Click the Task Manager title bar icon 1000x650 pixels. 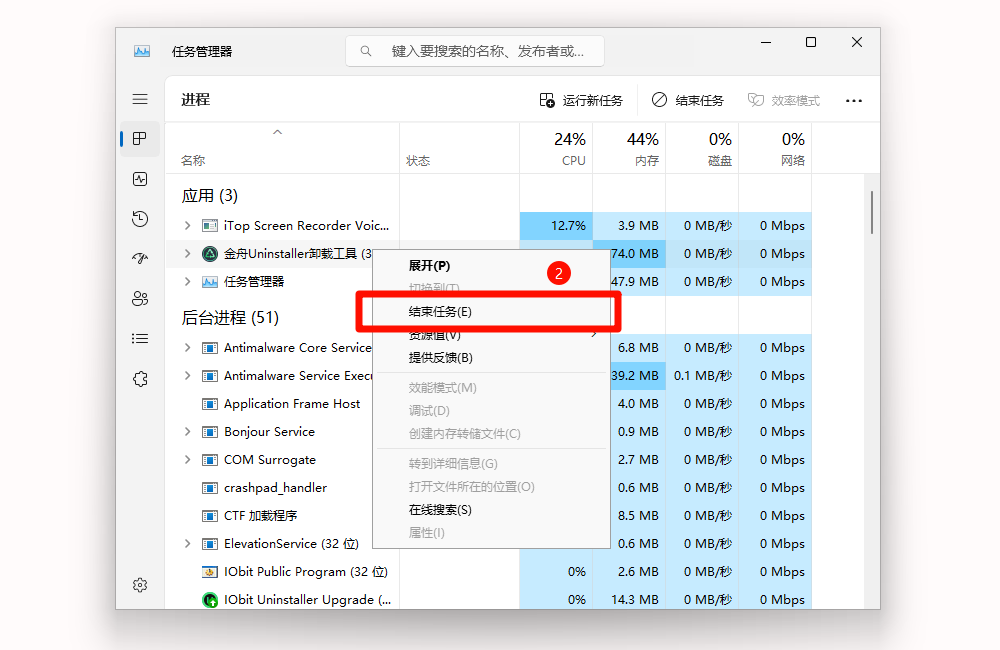(x=142, y=51)
